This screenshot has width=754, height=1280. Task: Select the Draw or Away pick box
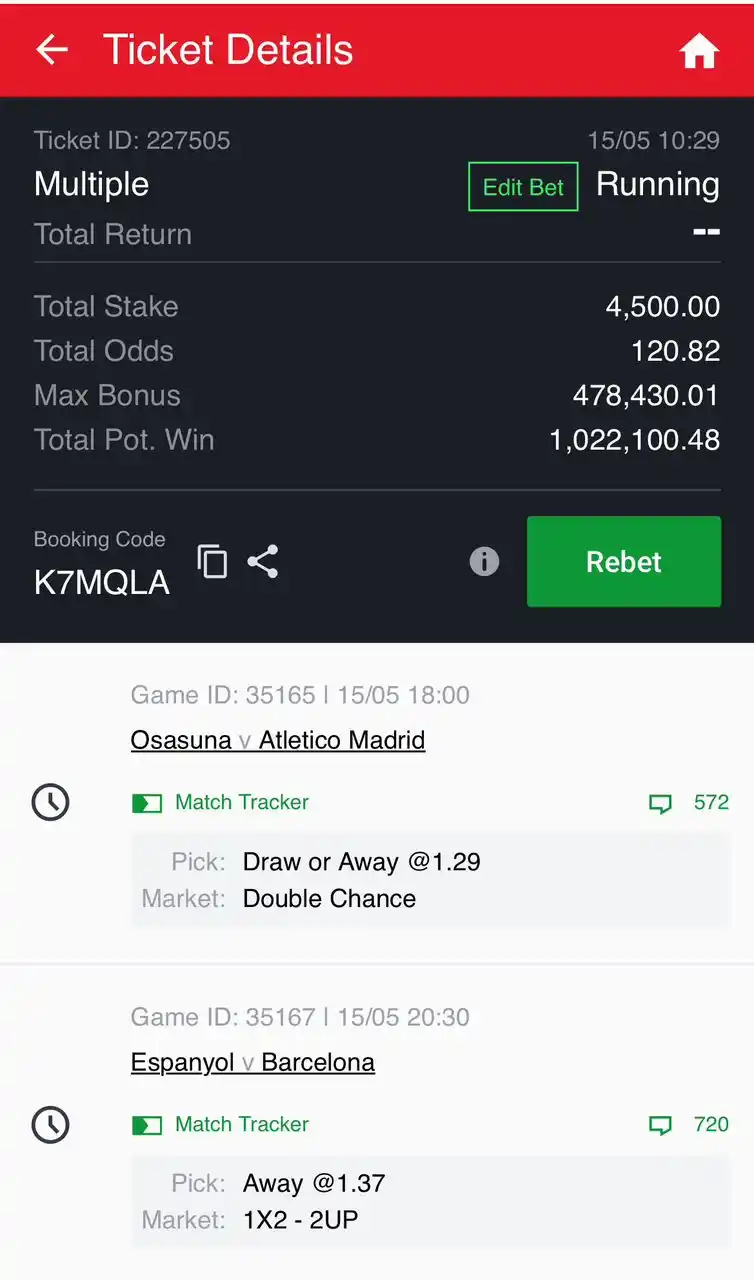pos(431,880)
